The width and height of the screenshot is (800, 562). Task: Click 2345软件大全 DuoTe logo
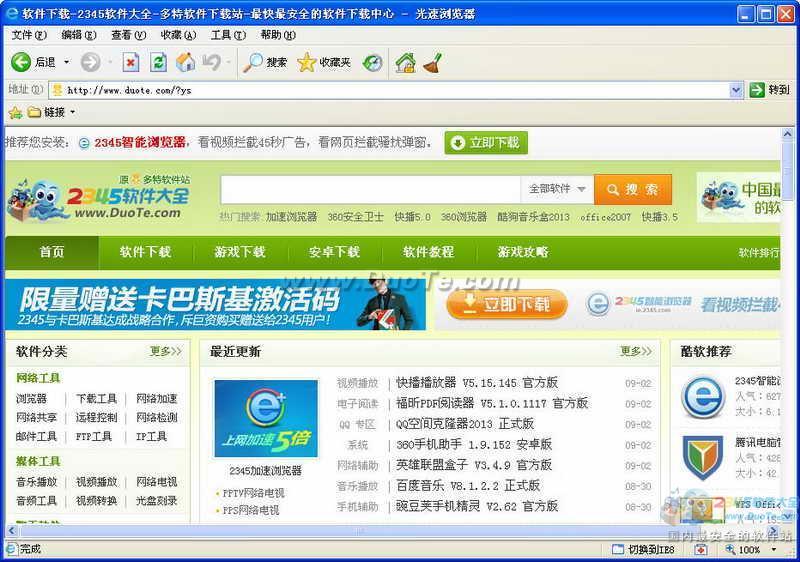98,199
